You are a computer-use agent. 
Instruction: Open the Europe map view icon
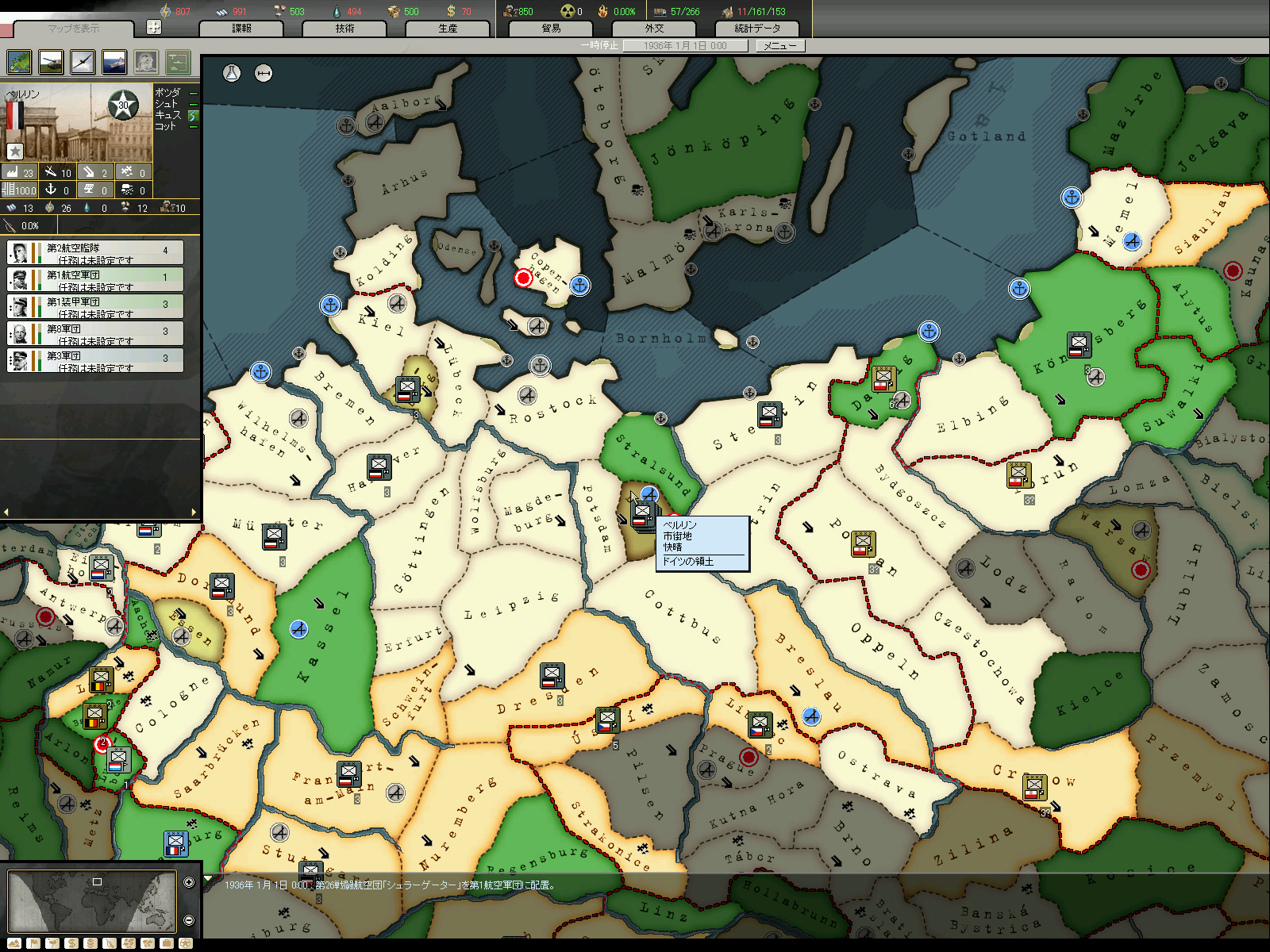pos(19,61)
